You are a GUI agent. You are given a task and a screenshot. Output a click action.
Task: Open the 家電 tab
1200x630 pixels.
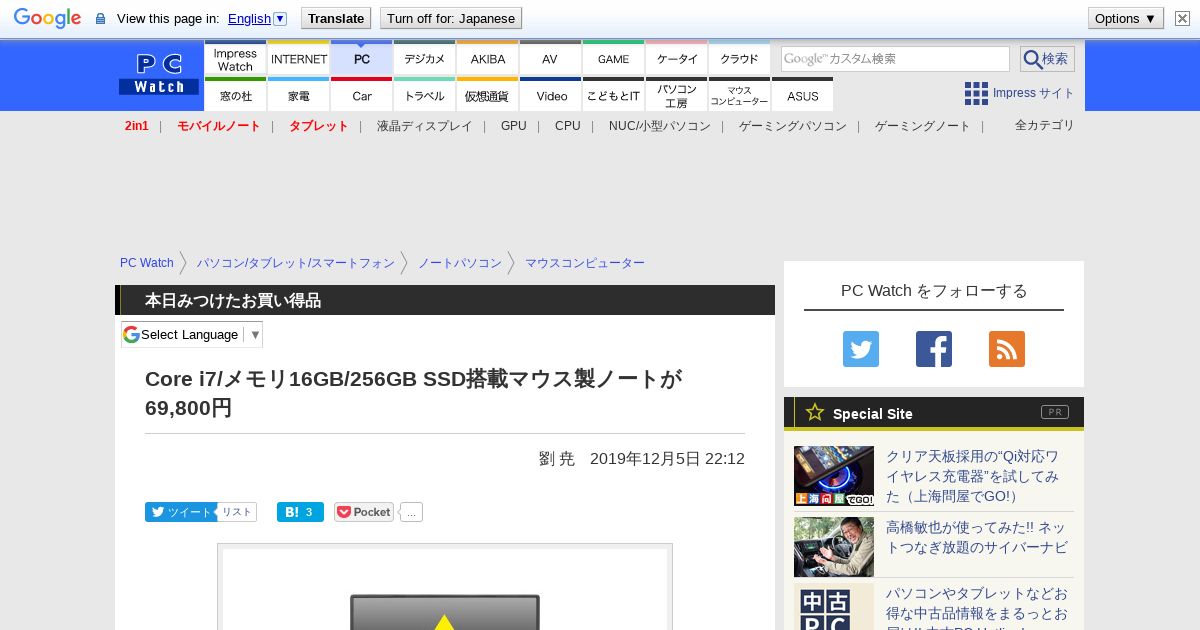click(299, 95)
